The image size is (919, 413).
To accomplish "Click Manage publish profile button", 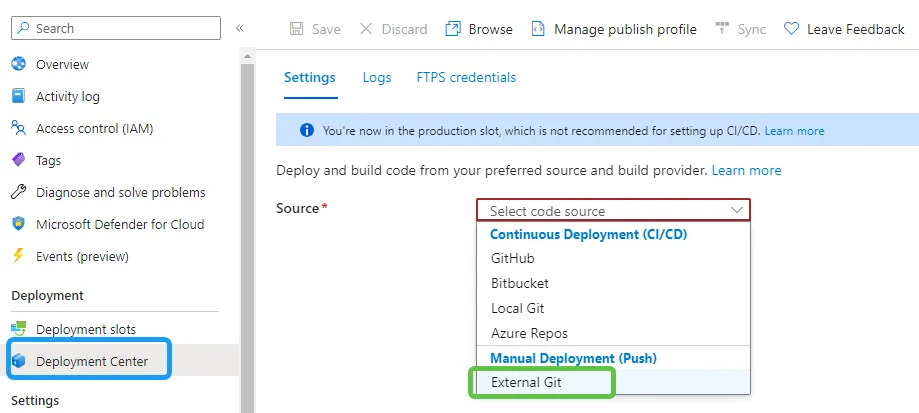I will (613, 29).
